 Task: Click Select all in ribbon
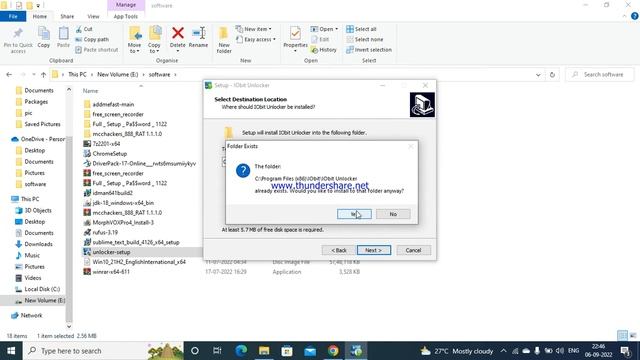point(361,29)
